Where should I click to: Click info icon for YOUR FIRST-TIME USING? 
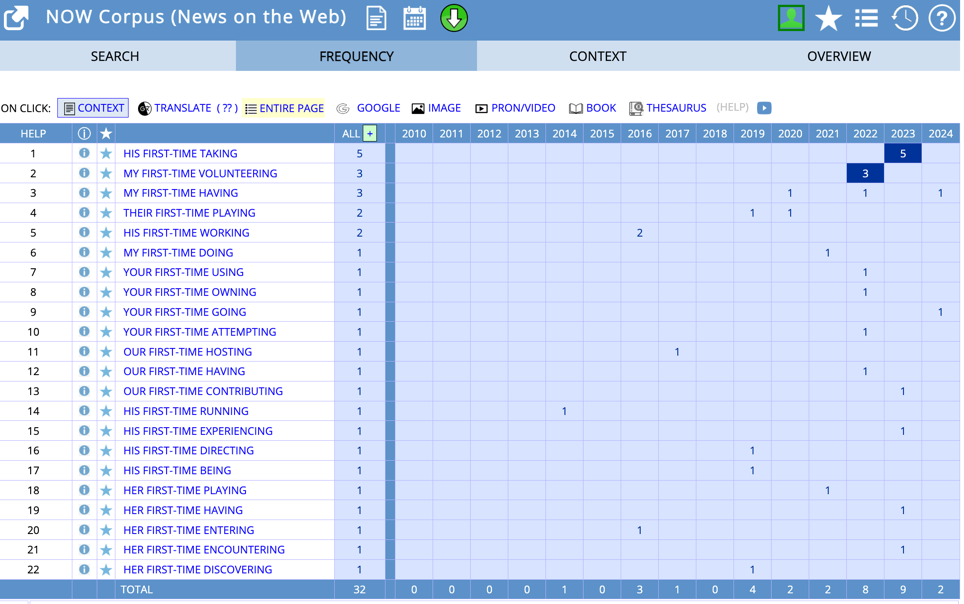[x=84, y=272]
